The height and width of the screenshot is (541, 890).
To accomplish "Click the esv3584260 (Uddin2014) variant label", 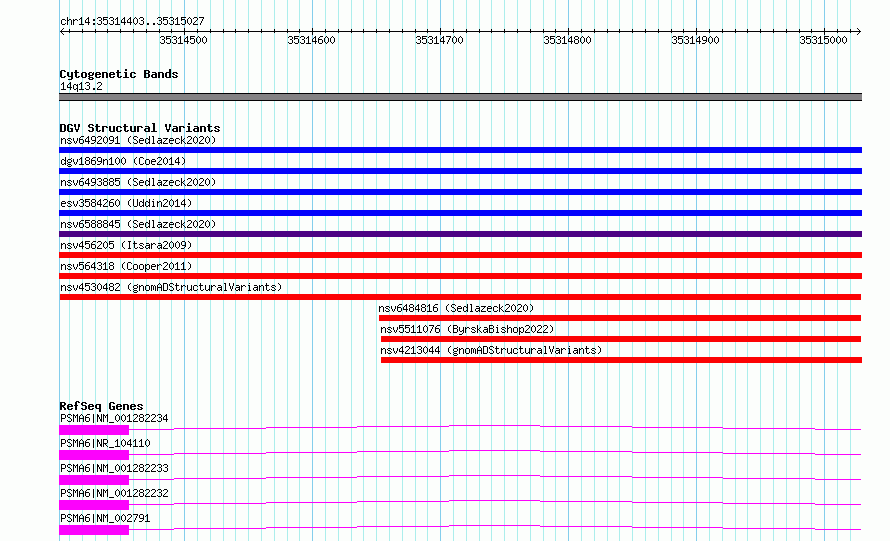I will point(126,203).
